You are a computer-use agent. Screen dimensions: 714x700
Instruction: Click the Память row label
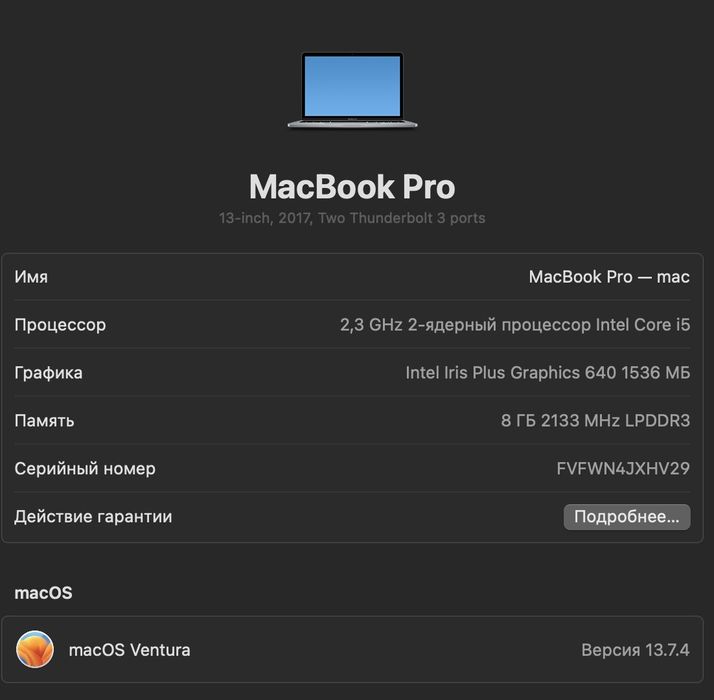44,420
